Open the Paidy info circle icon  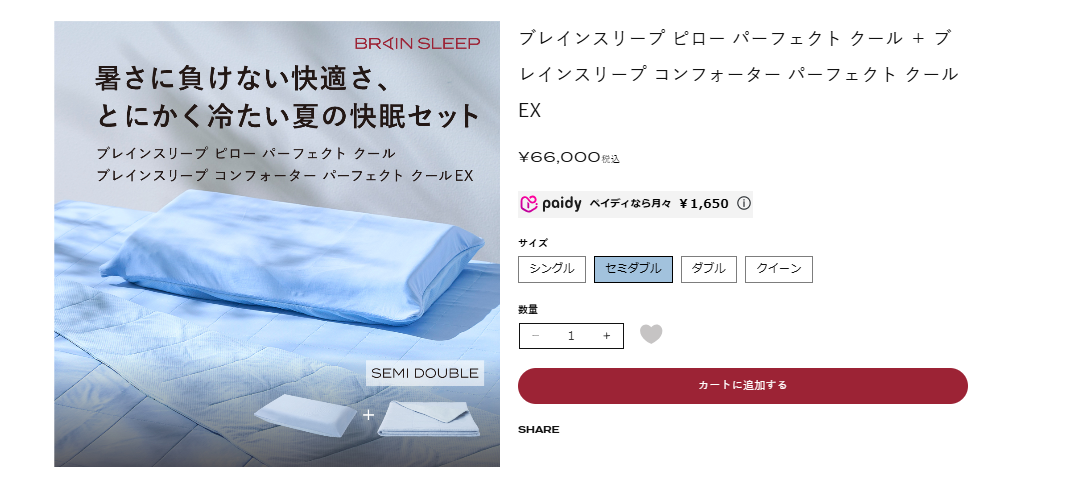744,203
